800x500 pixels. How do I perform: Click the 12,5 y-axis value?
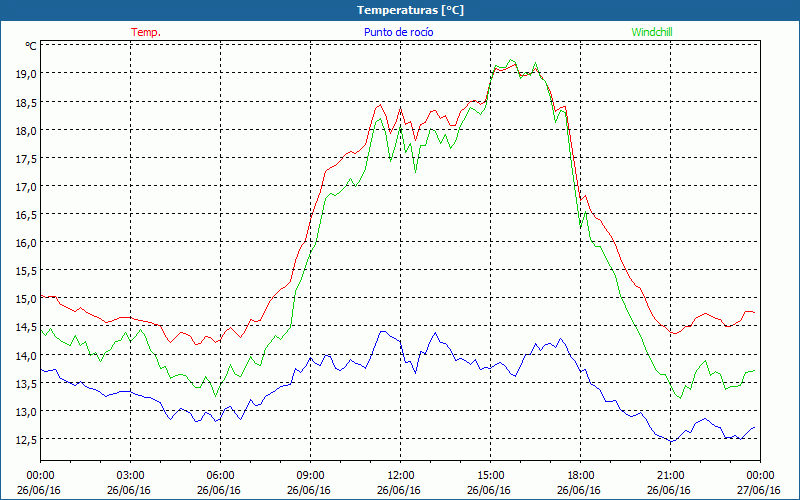click(x=28, y=440)
